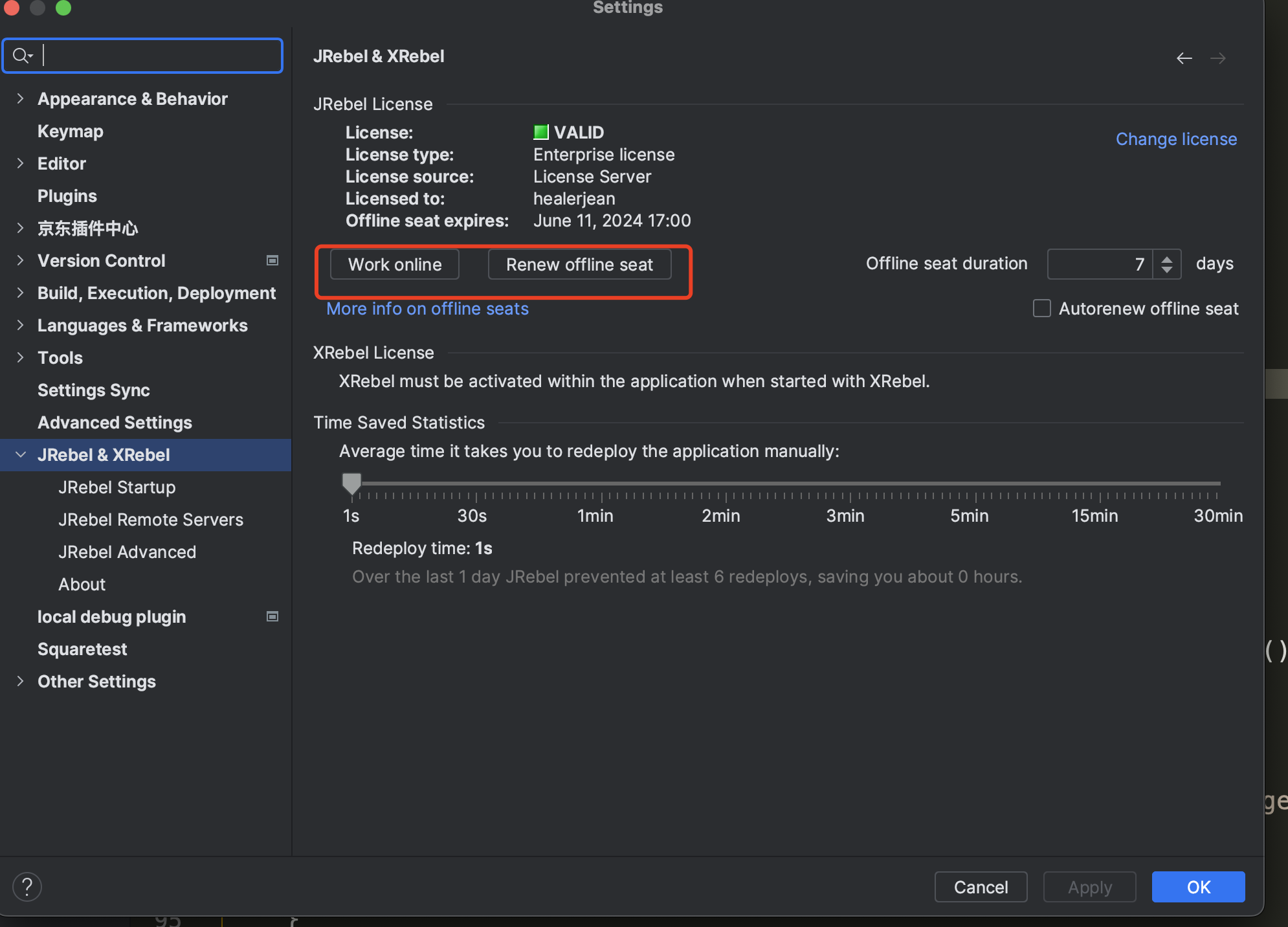Select the Keymap settings page

(x=70, y=131)
